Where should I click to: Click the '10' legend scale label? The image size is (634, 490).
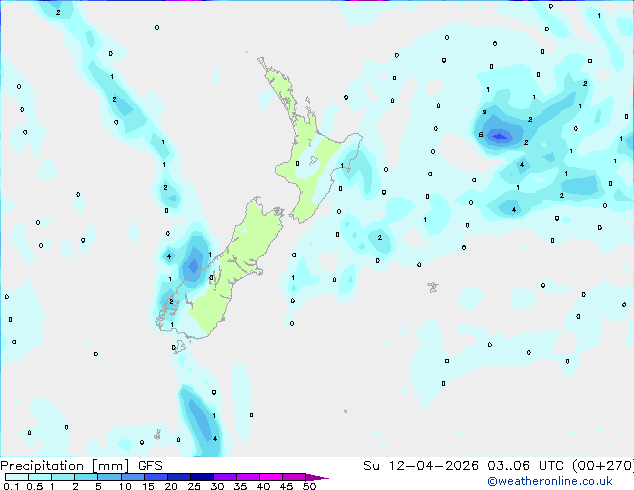125,486
